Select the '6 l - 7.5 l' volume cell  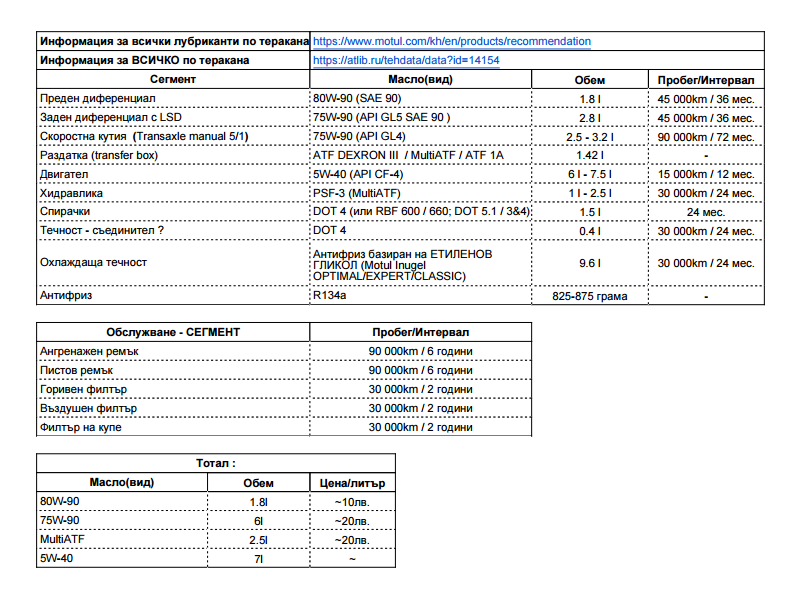pos(590,174)
